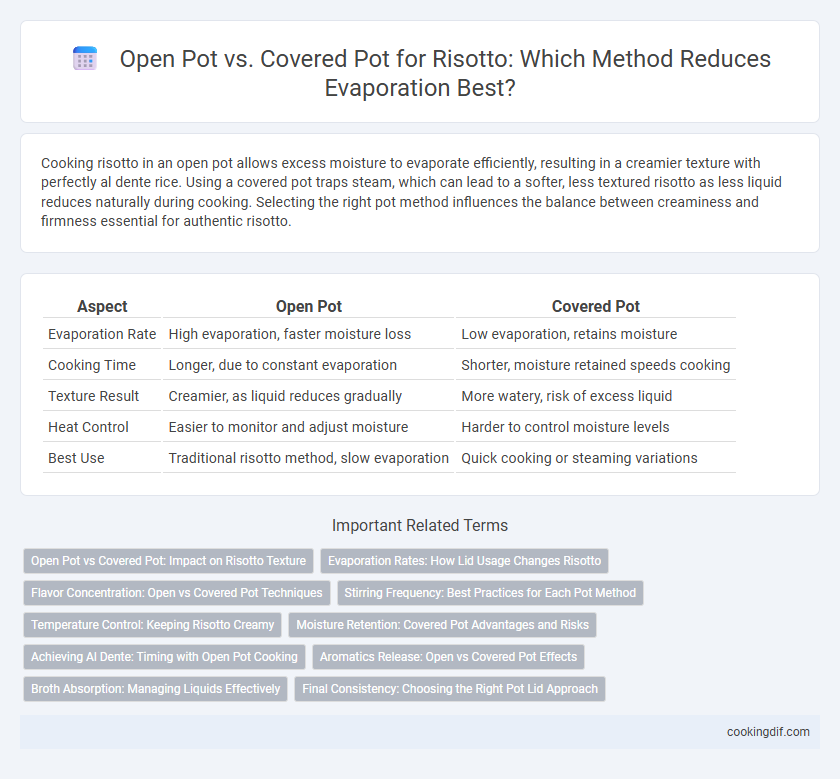Click 'Longer, due to constant evaporation' cell
The width and height of the screenshot is (840, 779).
(309, 365)
